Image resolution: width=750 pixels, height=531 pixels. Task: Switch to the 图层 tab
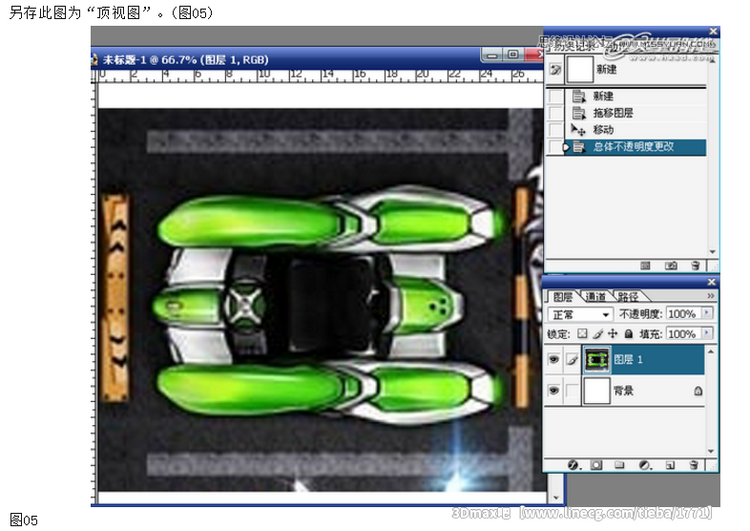point(562,297)
